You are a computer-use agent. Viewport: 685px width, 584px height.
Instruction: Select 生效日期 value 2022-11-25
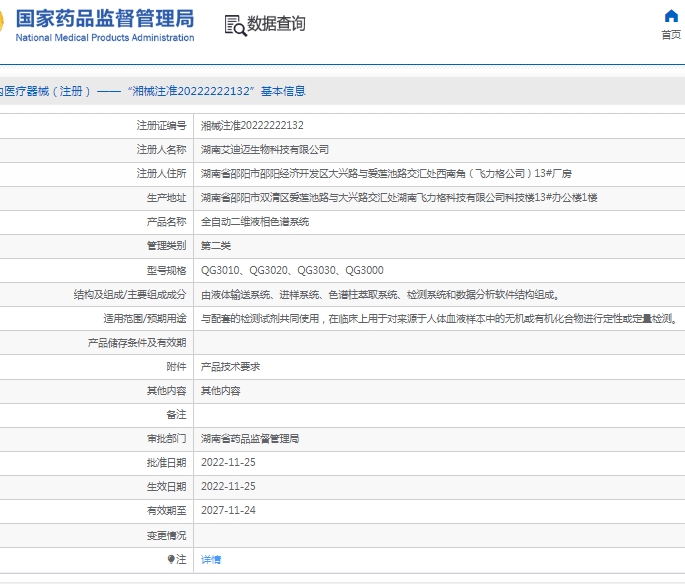tap(228, 487)
